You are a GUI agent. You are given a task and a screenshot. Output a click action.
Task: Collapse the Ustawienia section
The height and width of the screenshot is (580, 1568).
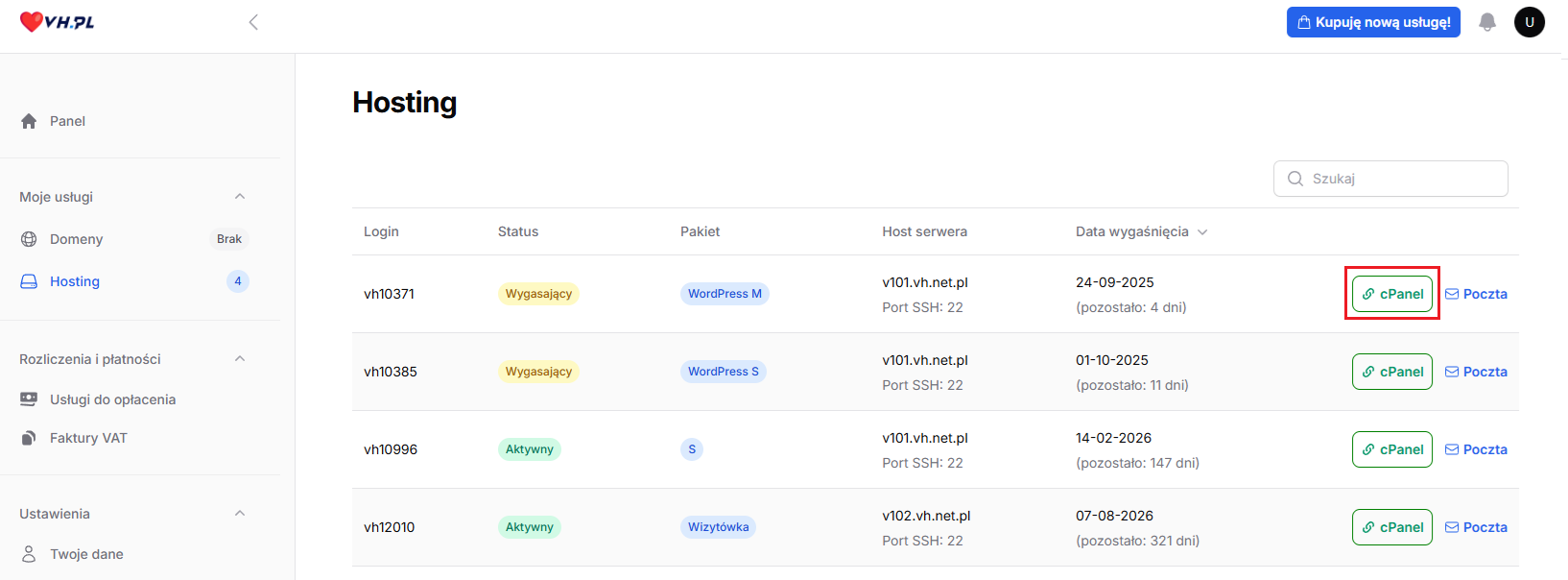[x=240, y=514]
